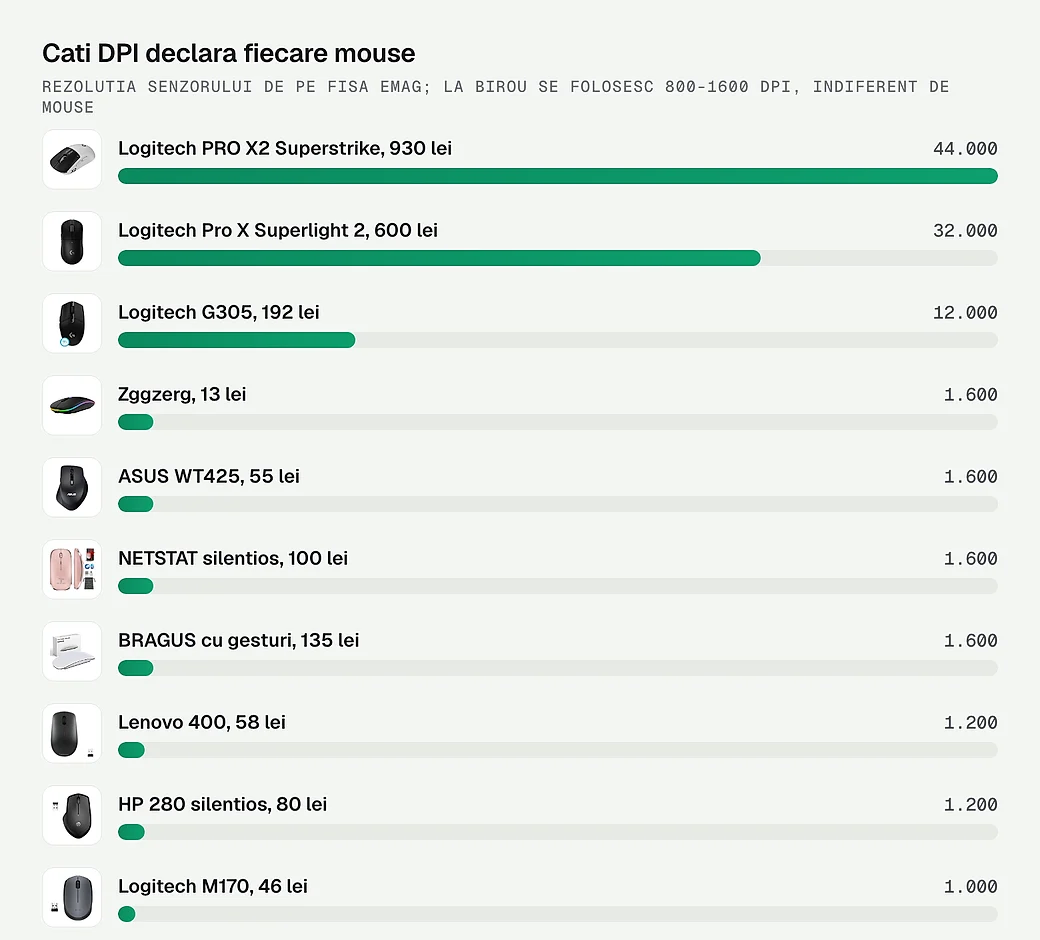Screen dimensions: 1040x940
Task: Select the label 'ASUS WT425, 55 lei'
Action: coord(209,476)
